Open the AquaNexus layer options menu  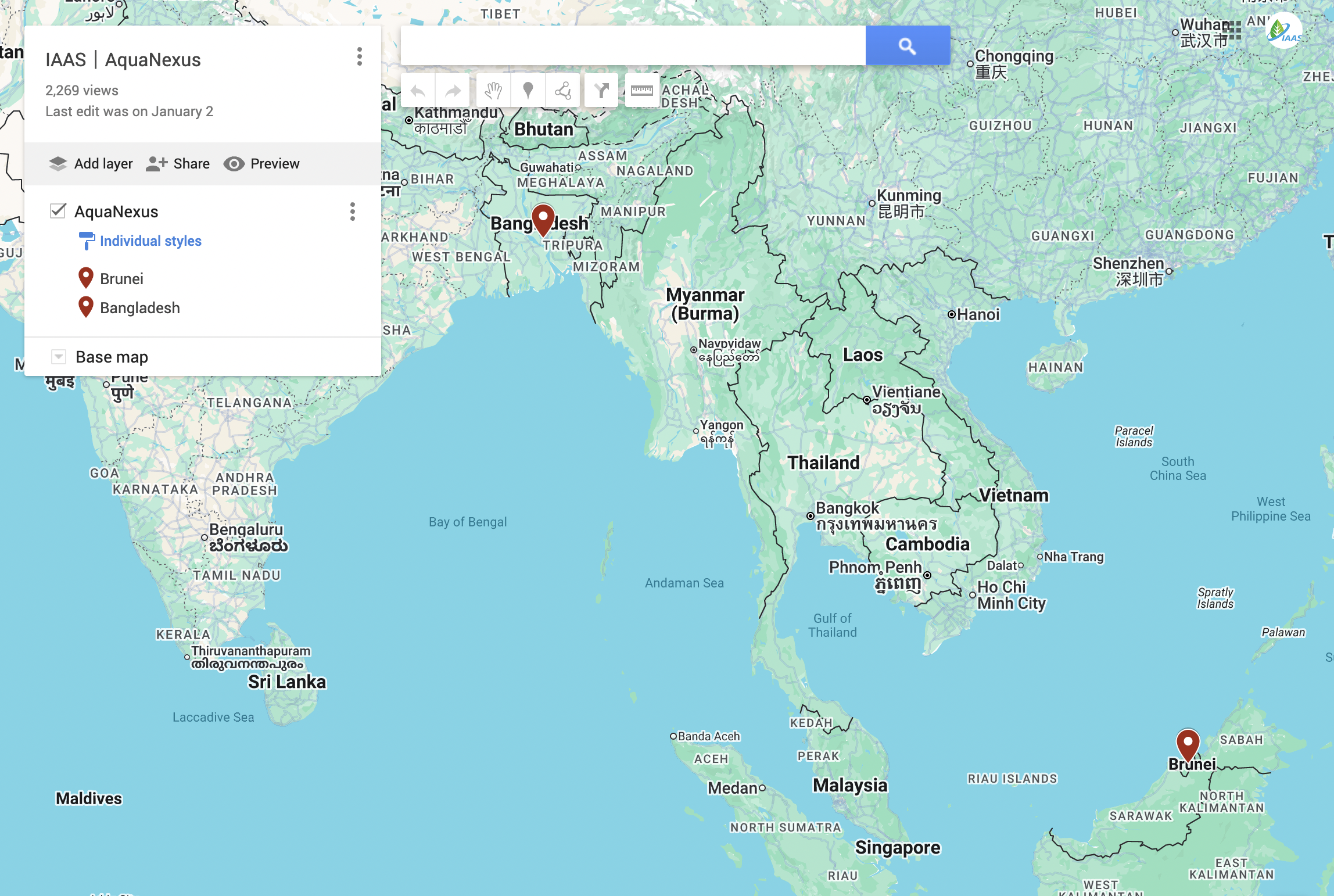352,212
